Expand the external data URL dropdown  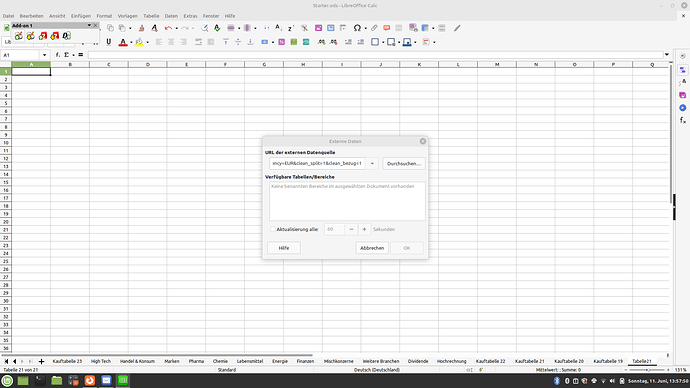tap(372, 164)
